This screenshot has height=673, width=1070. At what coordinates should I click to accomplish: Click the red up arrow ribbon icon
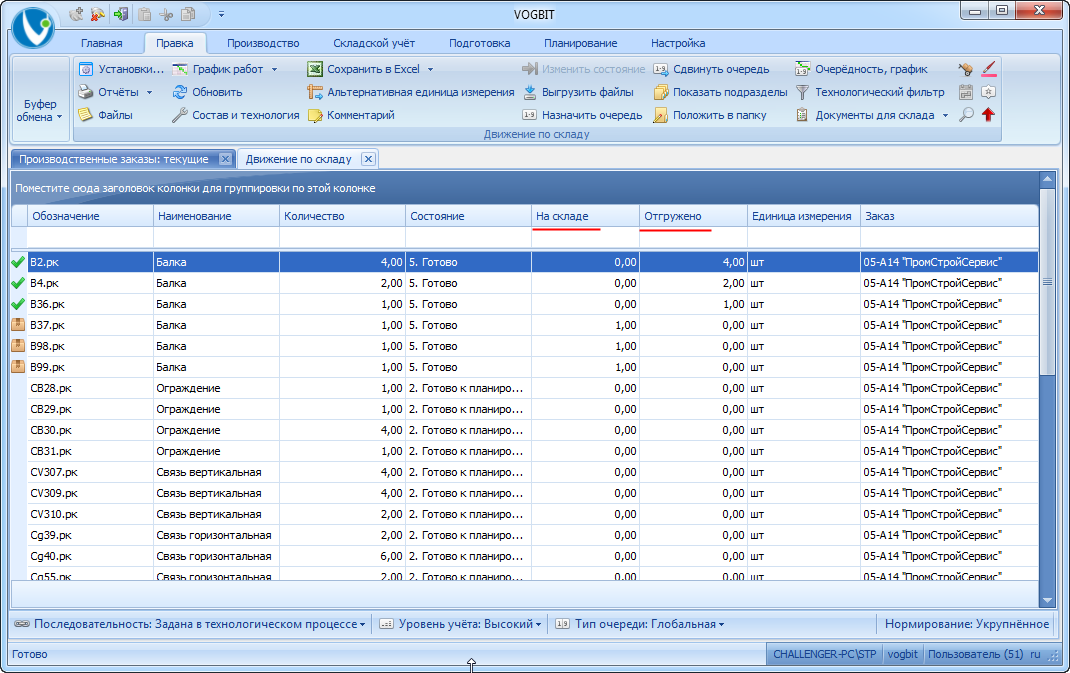pyautogui.click(x=988, y=115)
